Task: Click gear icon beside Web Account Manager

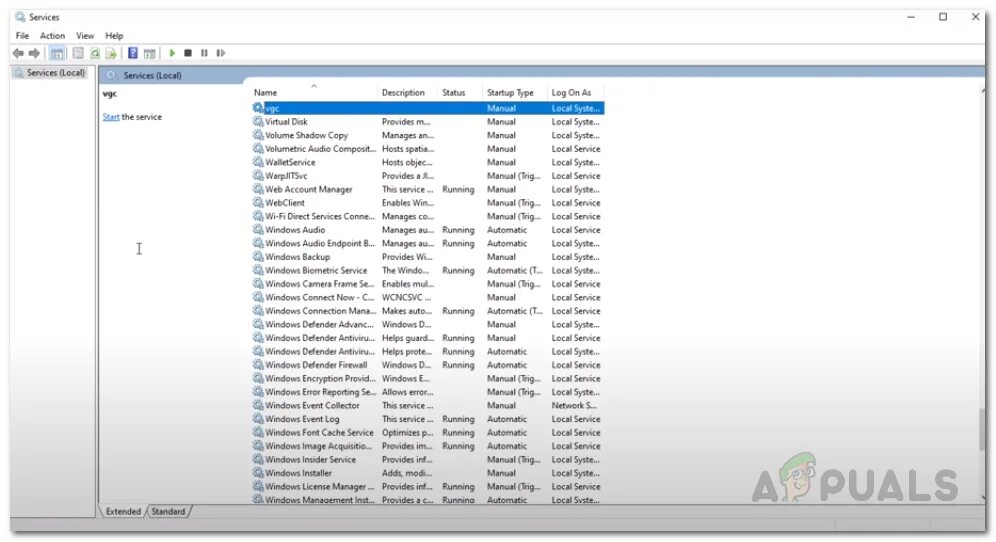Action: coord(258,189)
